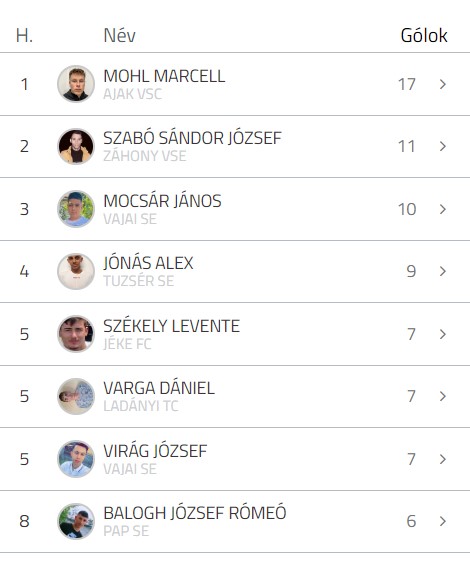The width and height of the screenshot is (470, 565).
Task: Sort by the Gólok column header
Action: tap(424, 35)
